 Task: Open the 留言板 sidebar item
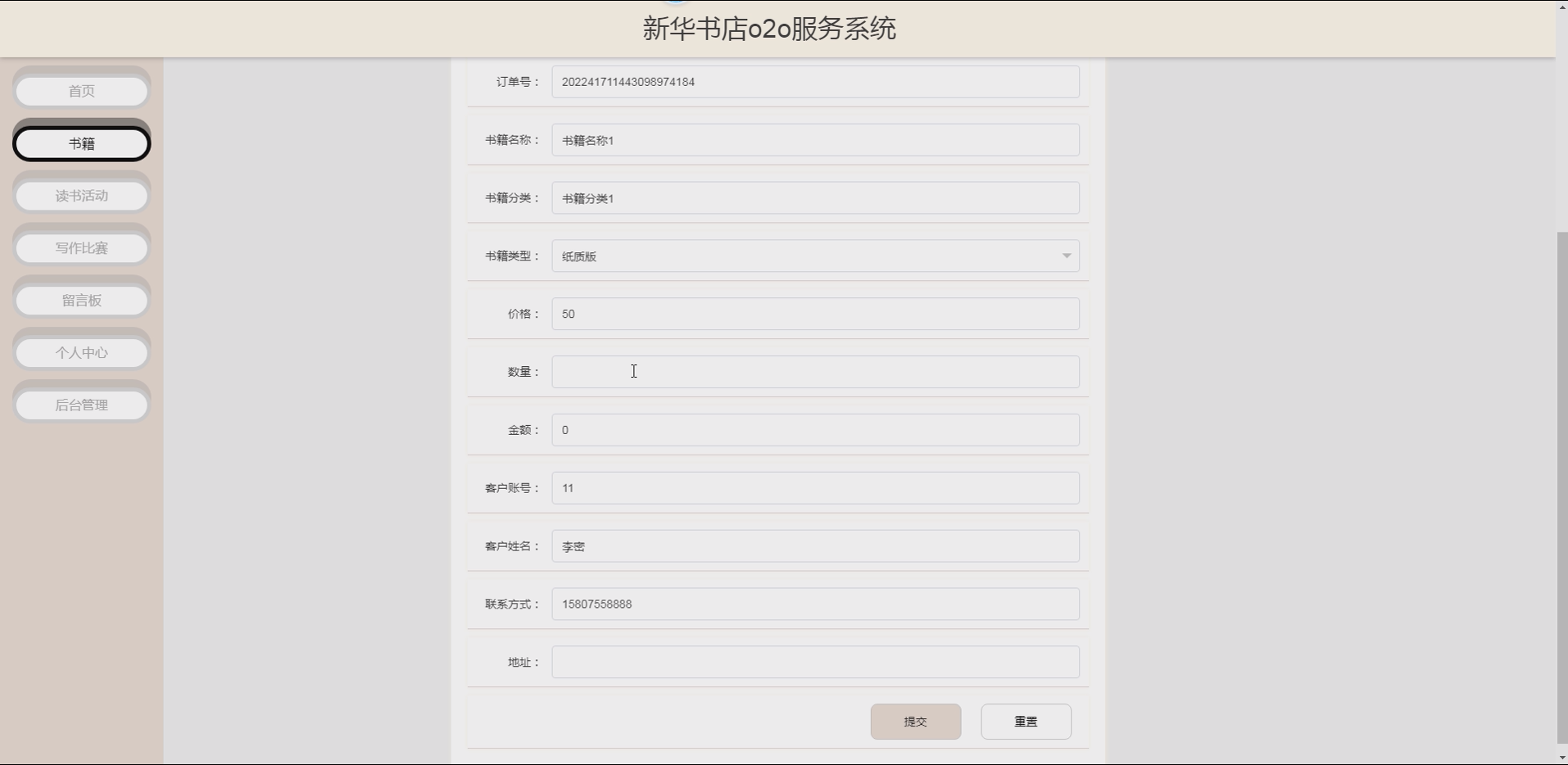click(81, 301)
